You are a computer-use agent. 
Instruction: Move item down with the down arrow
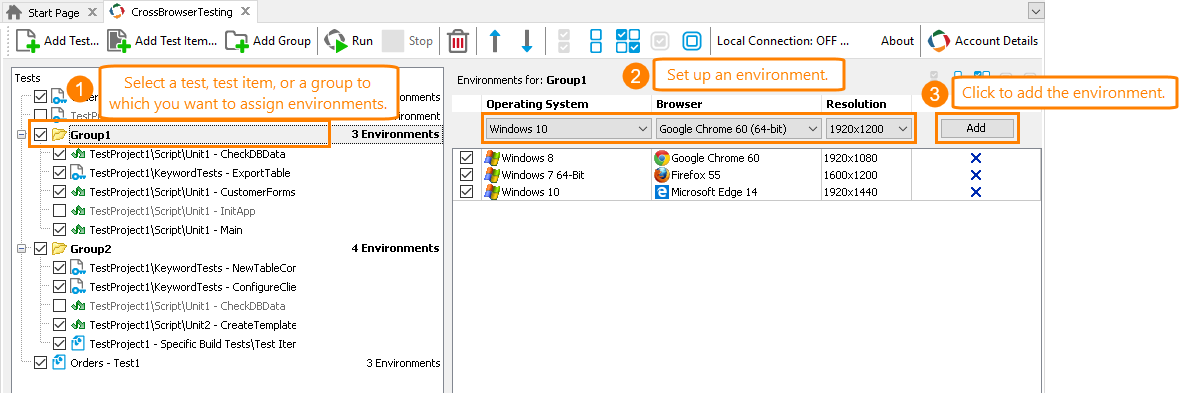(527, 41)
